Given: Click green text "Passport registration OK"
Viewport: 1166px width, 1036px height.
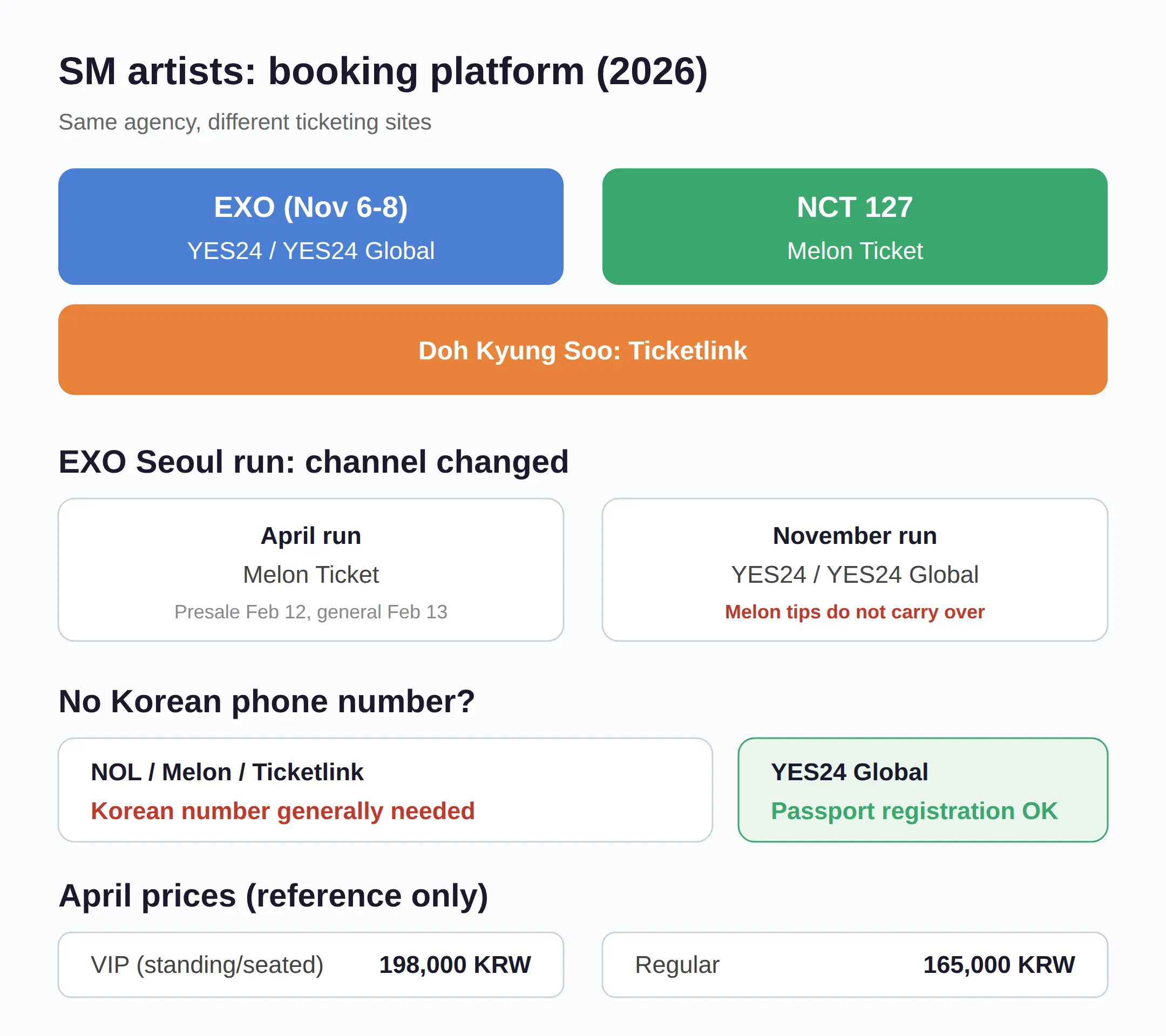Looking at the screenshot, I should (914, 811).
